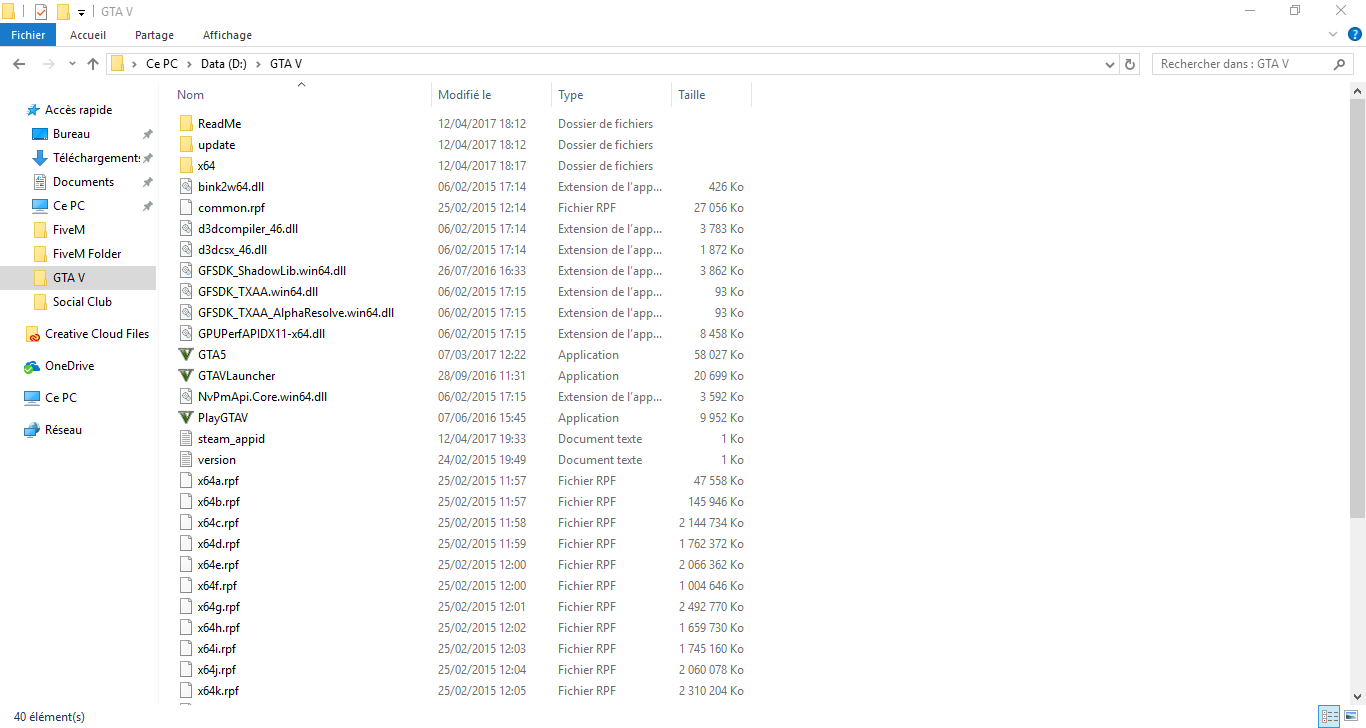Image resolution: width=1366 pixels, height=728 pixels.
Task: Open Réseau in the navigation pane
Action: 53,430
